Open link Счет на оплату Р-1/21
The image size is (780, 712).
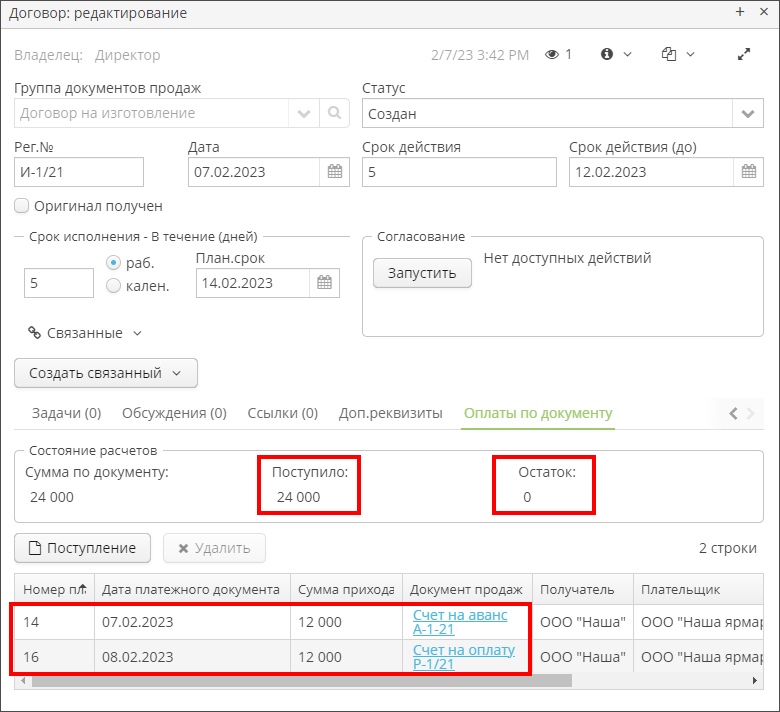tap(464, 657)
